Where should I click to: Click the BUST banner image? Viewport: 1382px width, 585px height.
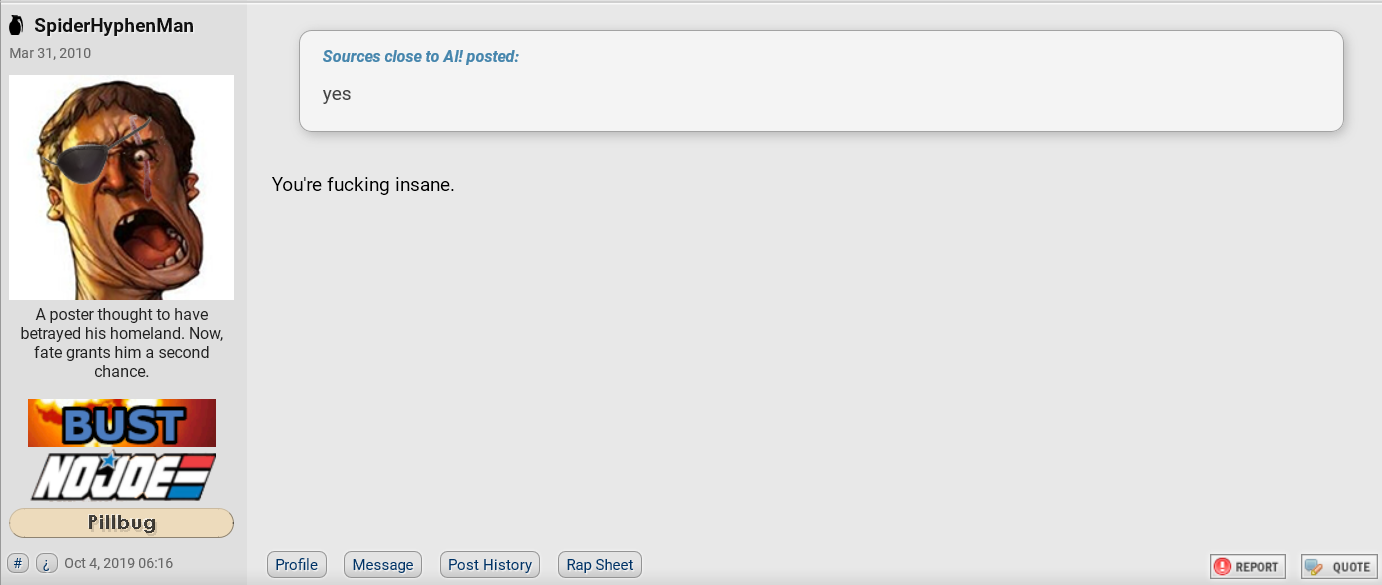122,423
